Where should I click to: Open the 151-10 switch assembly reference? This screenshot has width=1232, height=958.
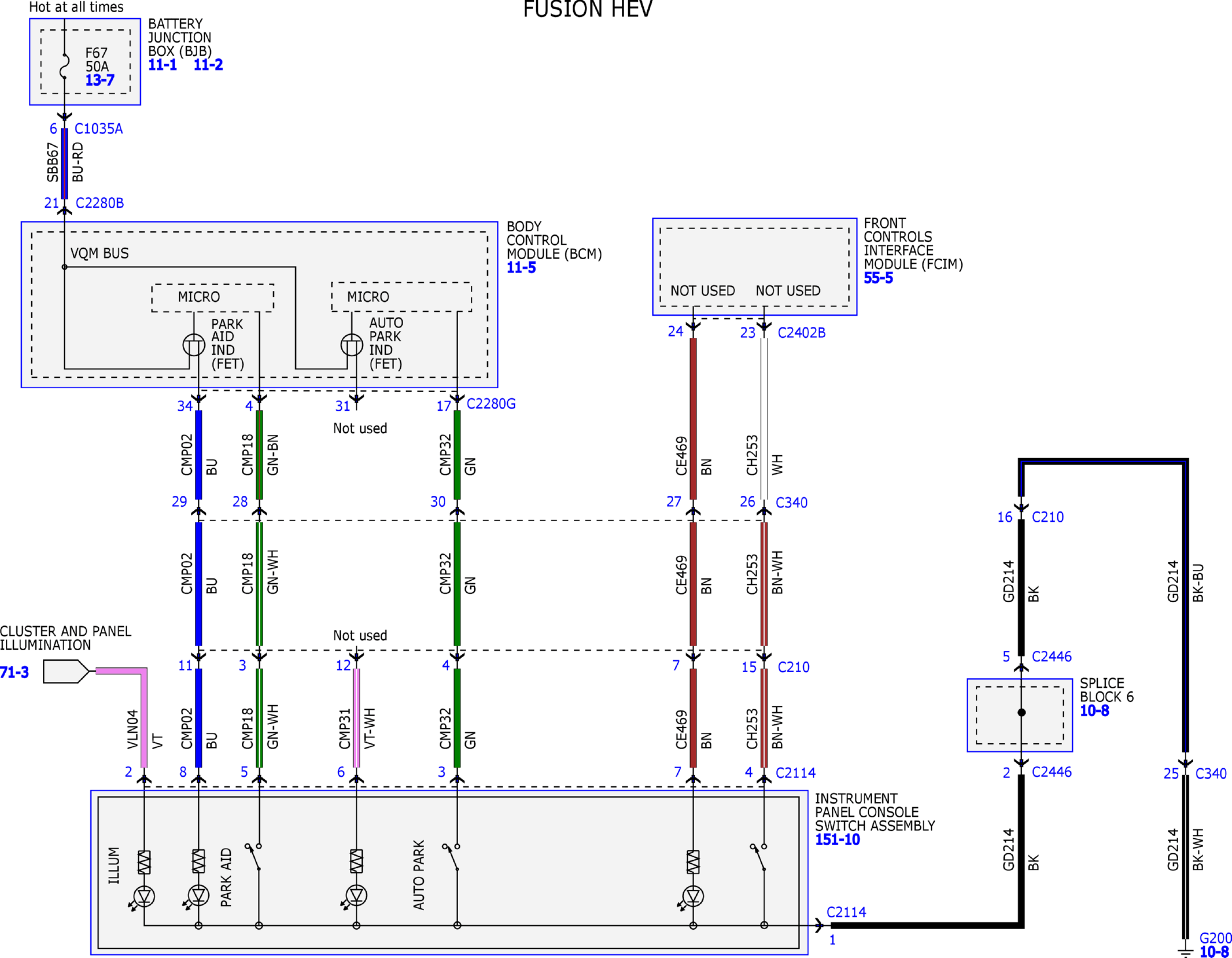838,840
